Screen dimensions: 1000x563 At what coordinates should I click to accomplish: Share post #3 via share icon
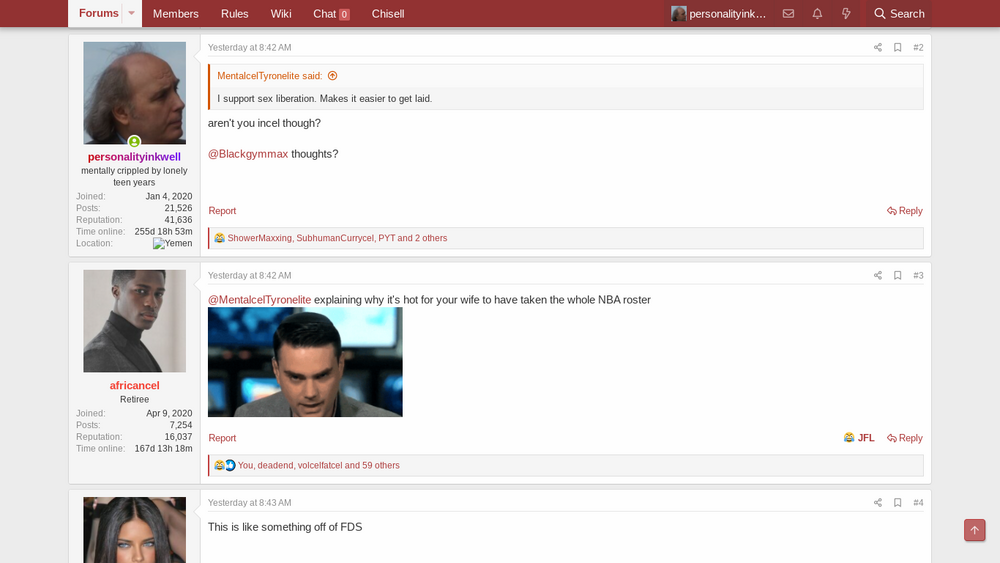tap(878, 275)
